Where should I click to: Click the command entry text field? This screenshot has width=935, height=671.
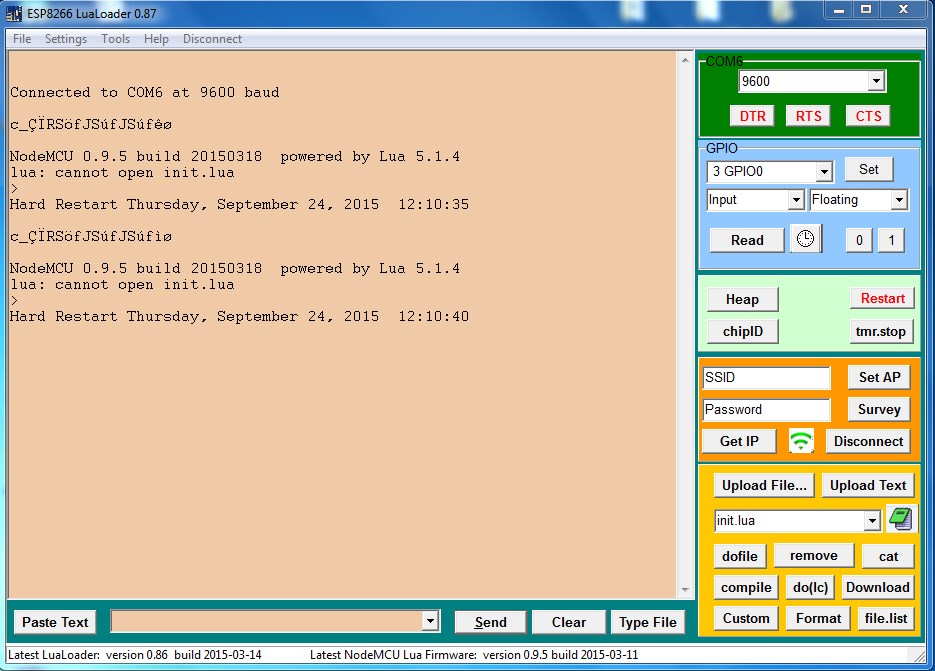click(267, 621)
